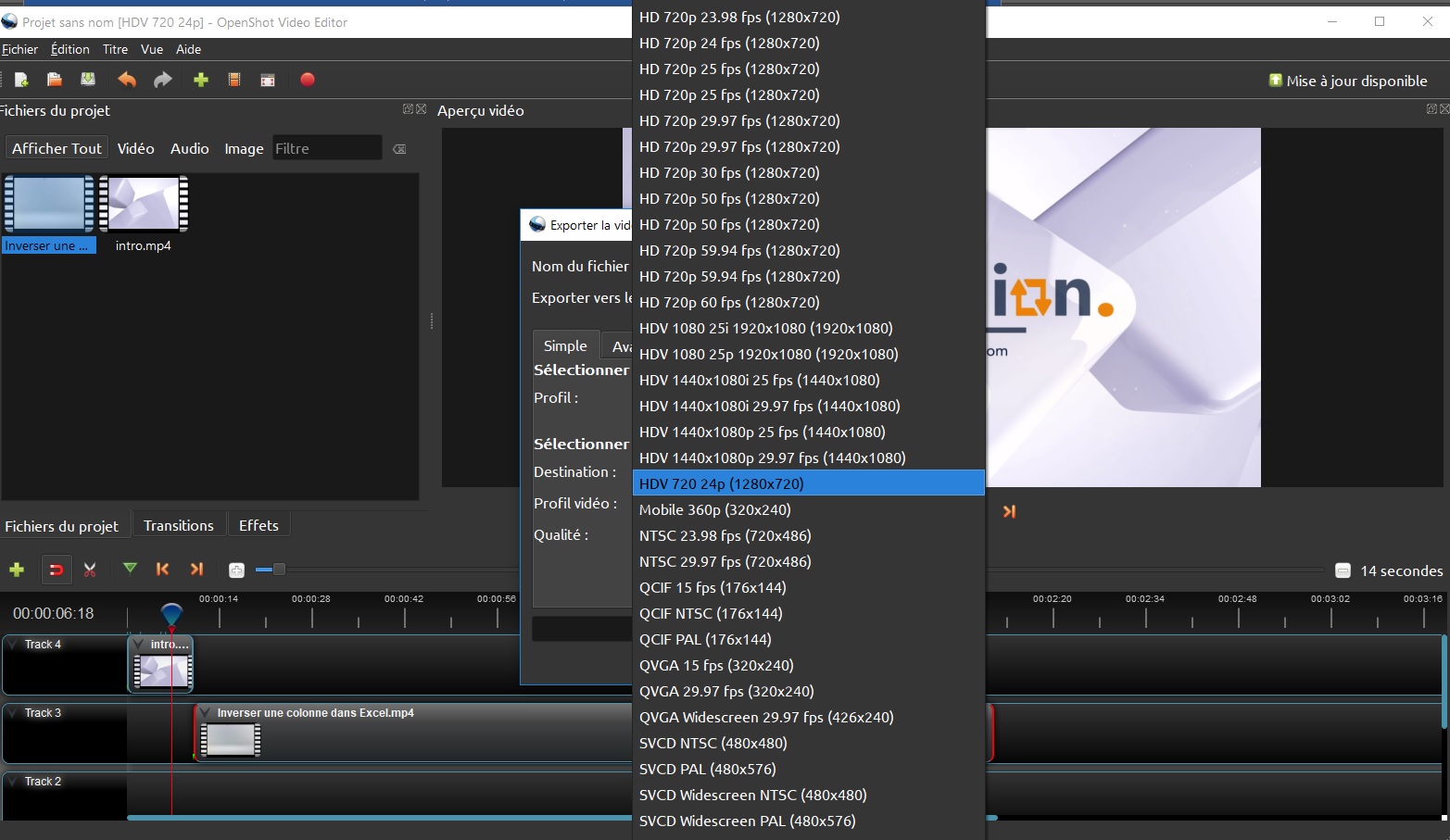Toggle the razor scissors tool
Image resolution: width=1450 pixels, height=840 pixels.
coord(90,570)
